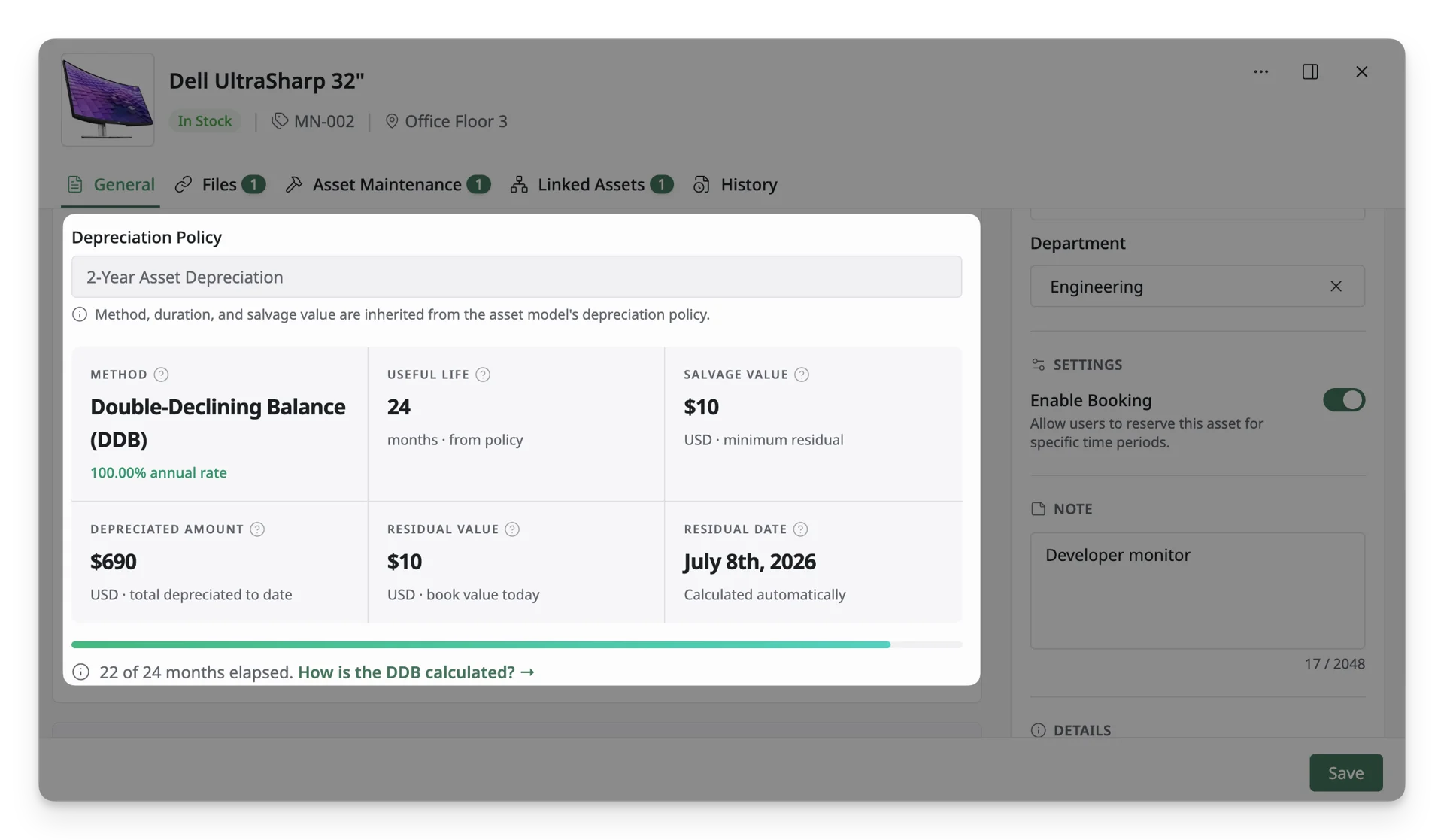The height and width of the screenshot is (840, 1444).
Task: Click the Details section info icon
Action: point(1039,730)
